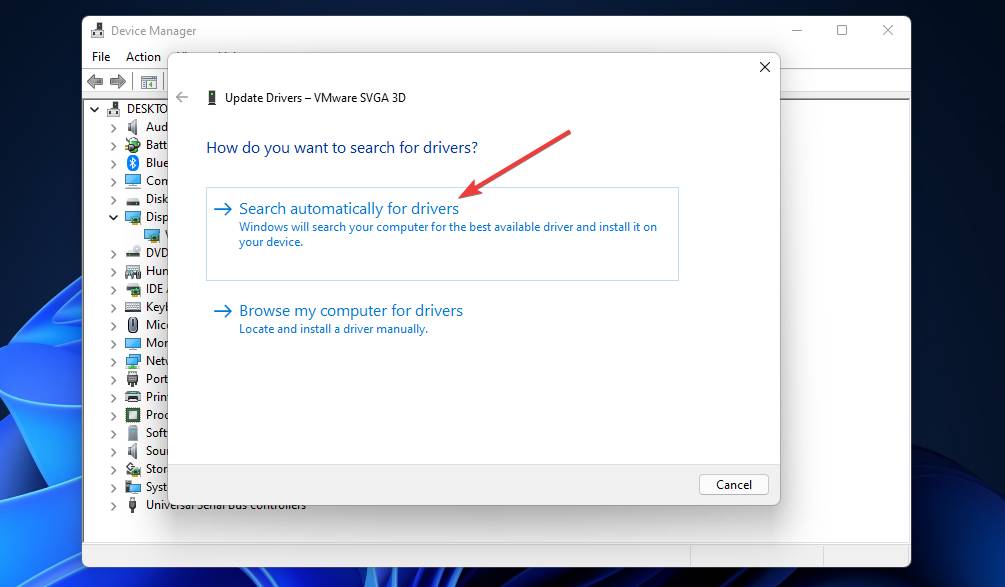Close the Device Manager window
Image resolution: width=1005 pixels, height=587 pixels.
pyautogui.click(x=888, y=30)
